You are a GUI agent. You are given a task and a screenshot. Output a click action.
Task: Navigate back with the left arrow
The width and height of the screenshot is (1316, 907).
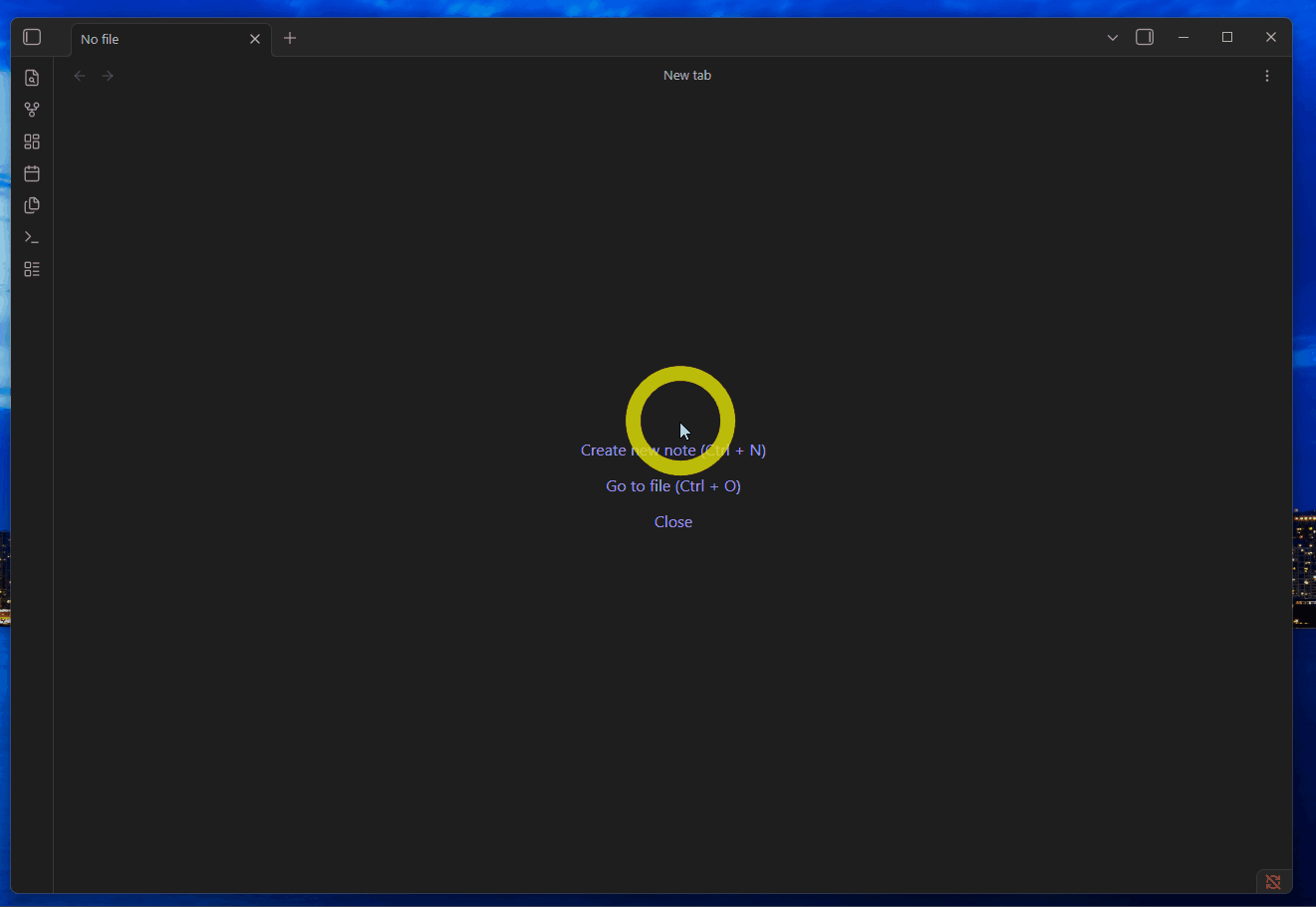click(x=80, y=76)
